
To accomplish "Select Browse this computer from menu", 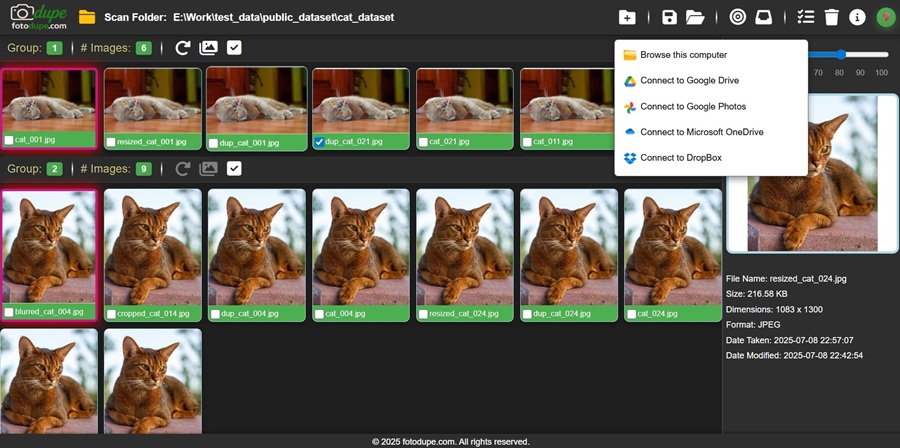I will click(683, 55).
